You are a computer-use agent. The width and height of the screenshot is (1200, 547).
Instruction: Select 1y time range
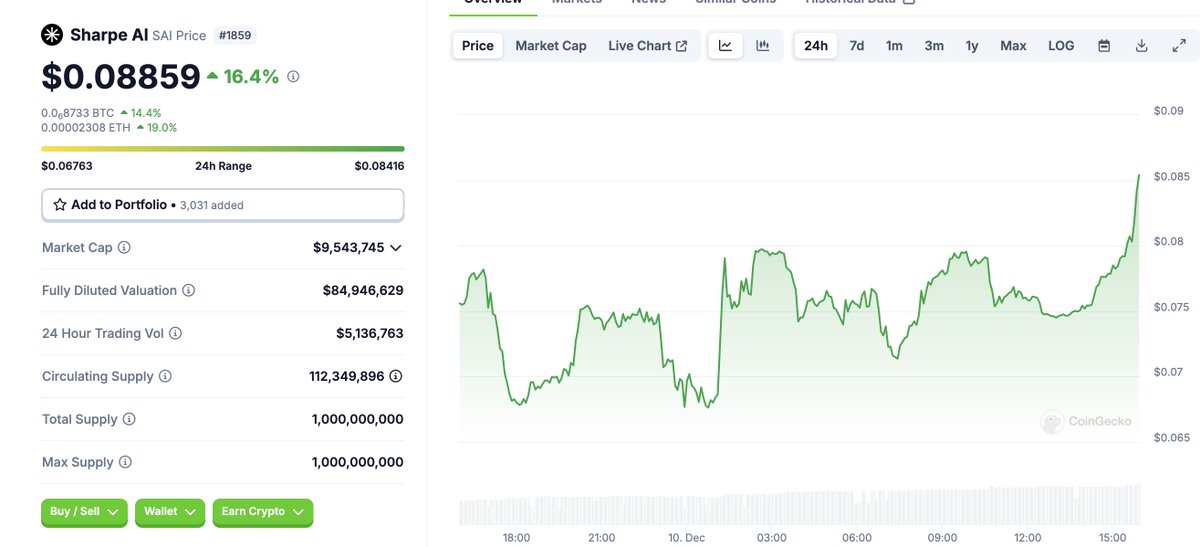(x=972, y=46)
